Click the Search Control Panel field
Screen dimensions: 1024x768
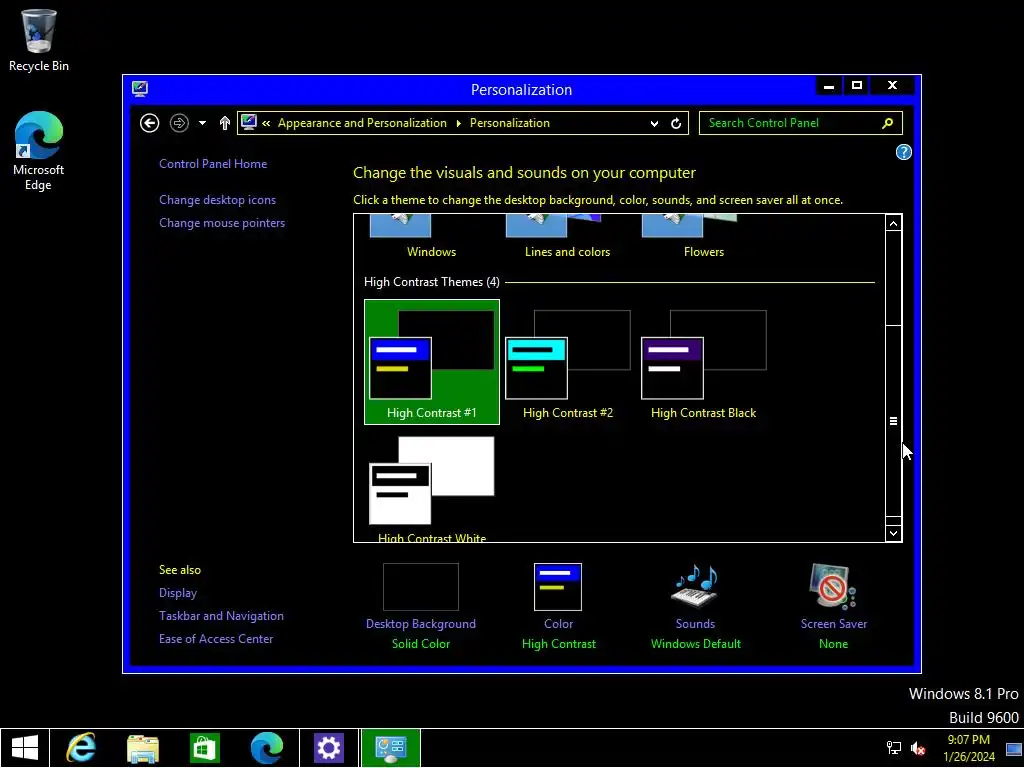tap(801, 123)
